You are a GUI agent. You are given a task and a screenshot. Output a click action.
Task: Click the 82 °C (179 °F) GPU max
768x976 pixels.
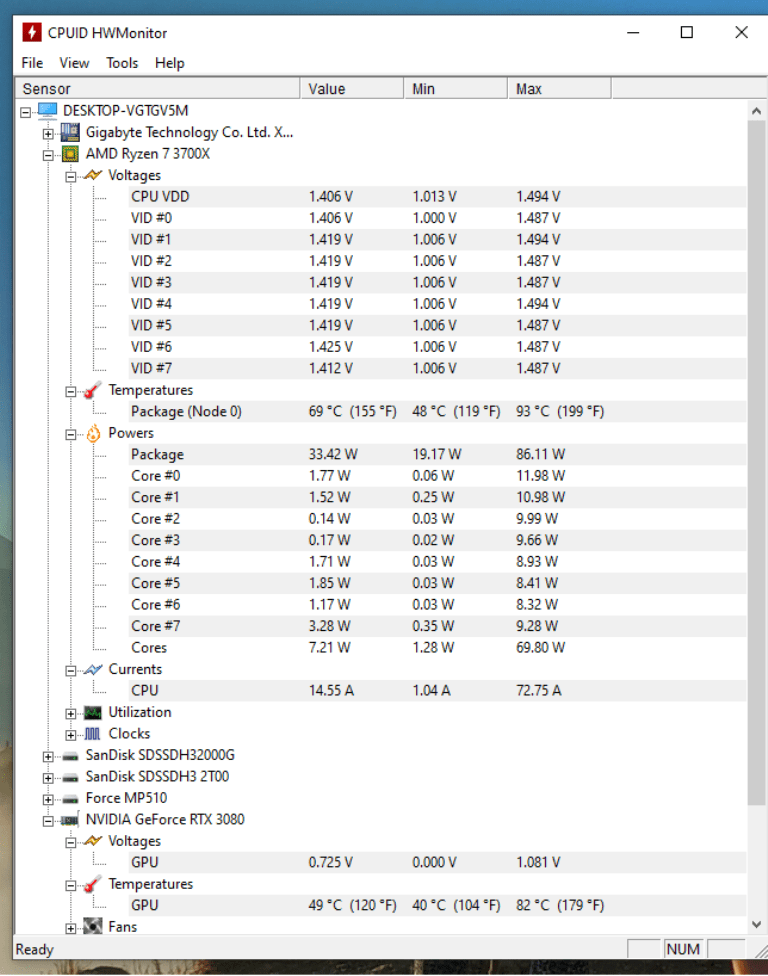(x=560, y=905)
